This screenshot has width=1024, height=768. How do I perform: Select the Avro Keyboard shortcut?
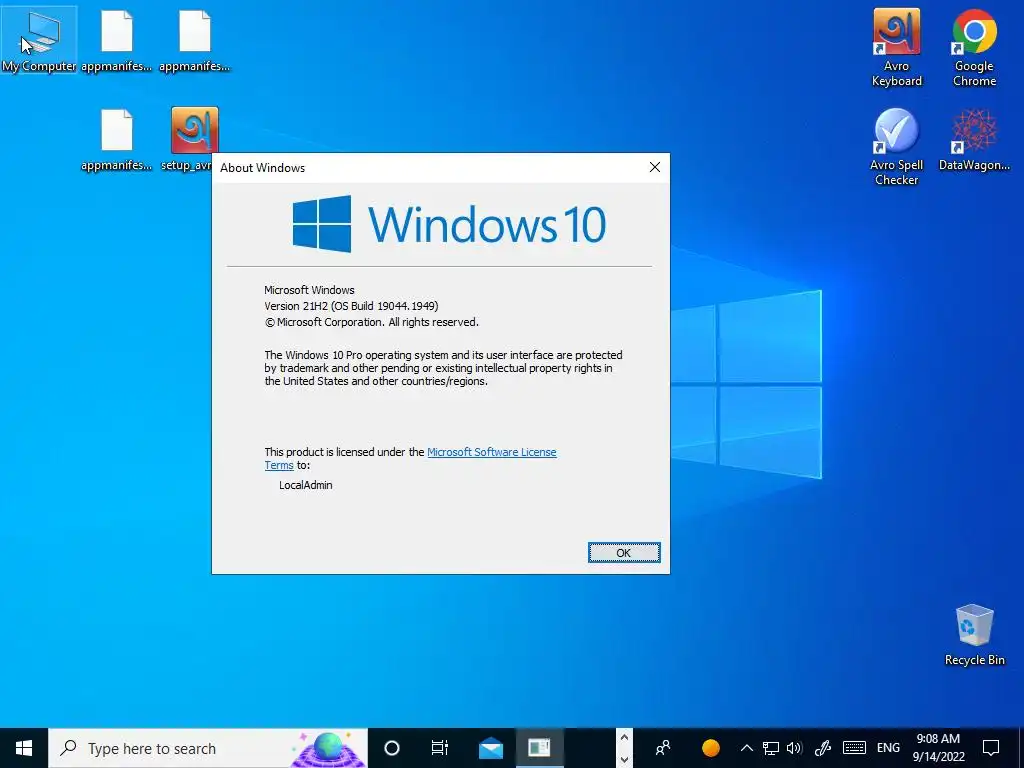[897, 48]
